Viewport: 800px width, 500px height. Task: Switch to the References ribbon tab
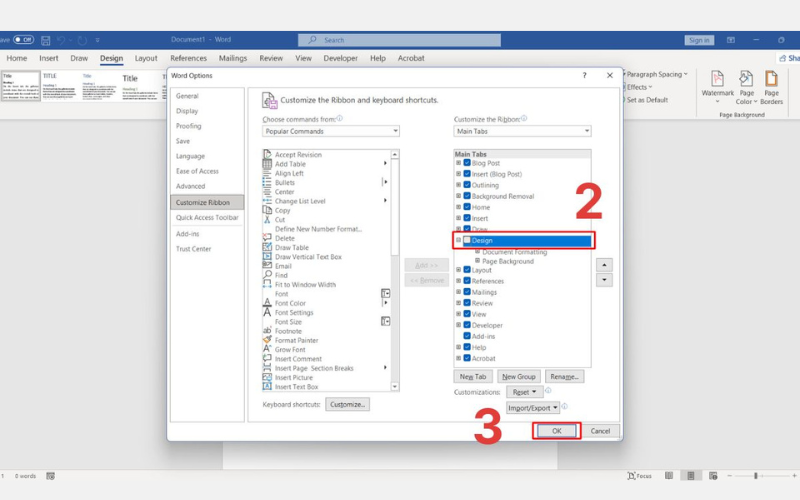tap(188, 58)
